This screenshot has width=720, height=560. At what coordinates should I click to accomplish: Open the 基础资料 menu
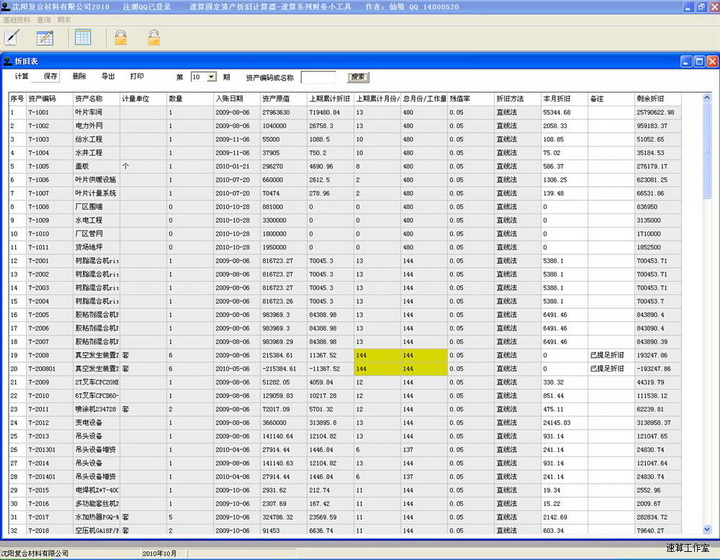click(16, 19)
